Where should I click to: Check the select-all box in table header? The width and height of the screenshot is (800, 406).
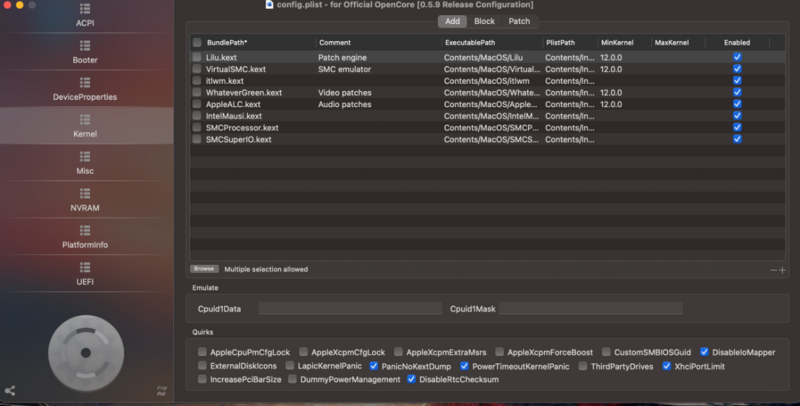click(197, 42)
